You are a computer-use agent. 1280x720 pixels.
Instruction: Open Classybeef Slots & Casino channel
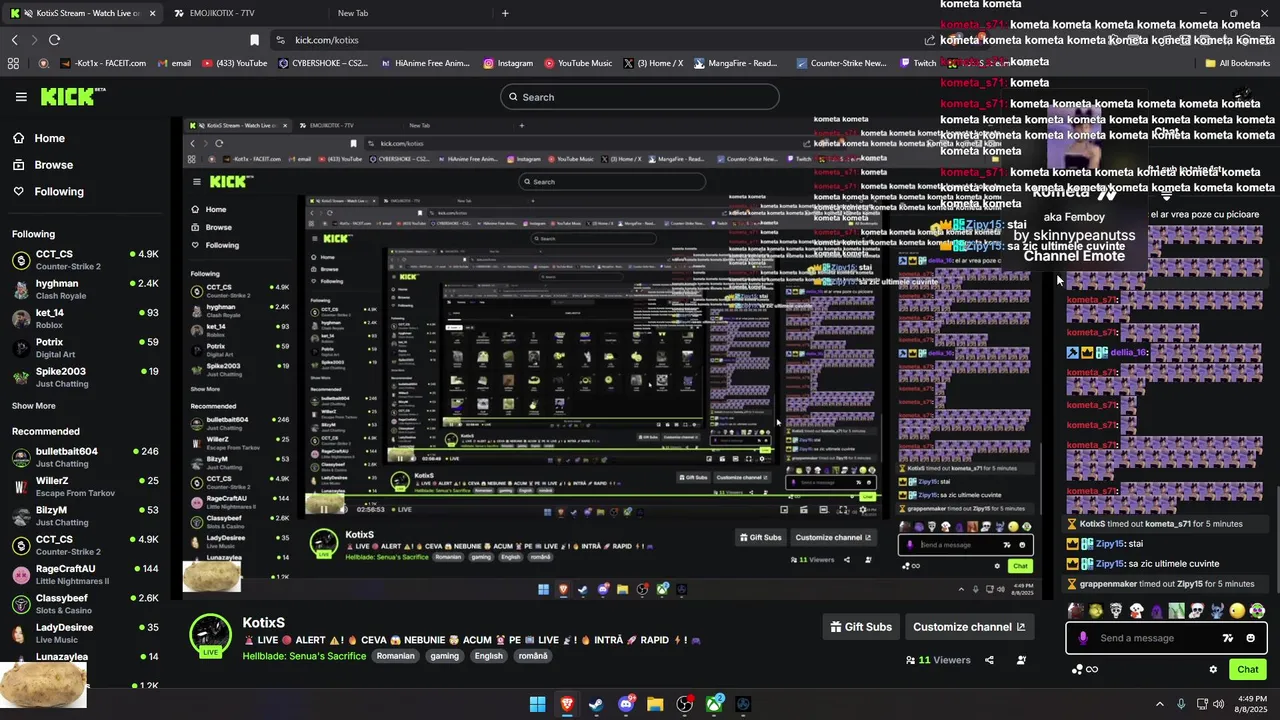(85, 604)
